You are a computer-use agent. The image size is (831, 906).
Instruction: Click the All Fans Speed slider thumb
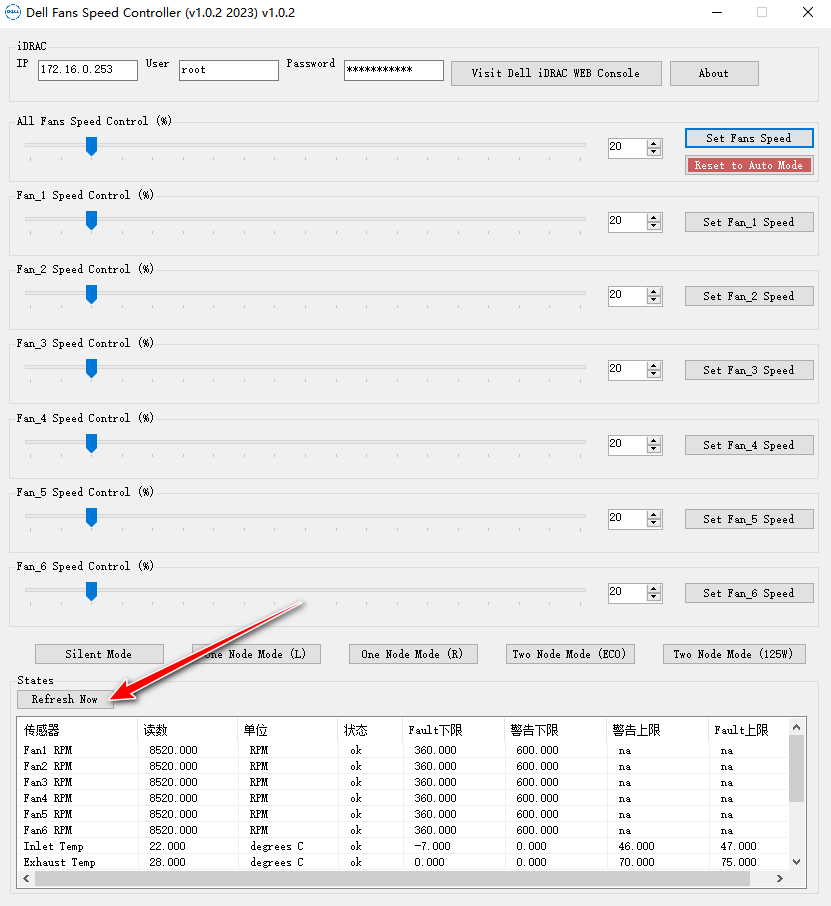(91, 146)
